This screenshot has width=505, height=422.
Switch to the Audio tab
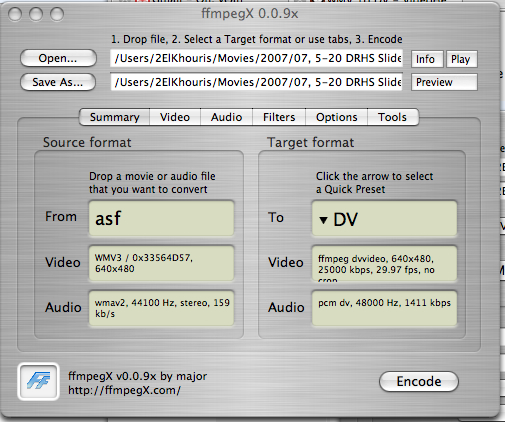click(226, 117)
